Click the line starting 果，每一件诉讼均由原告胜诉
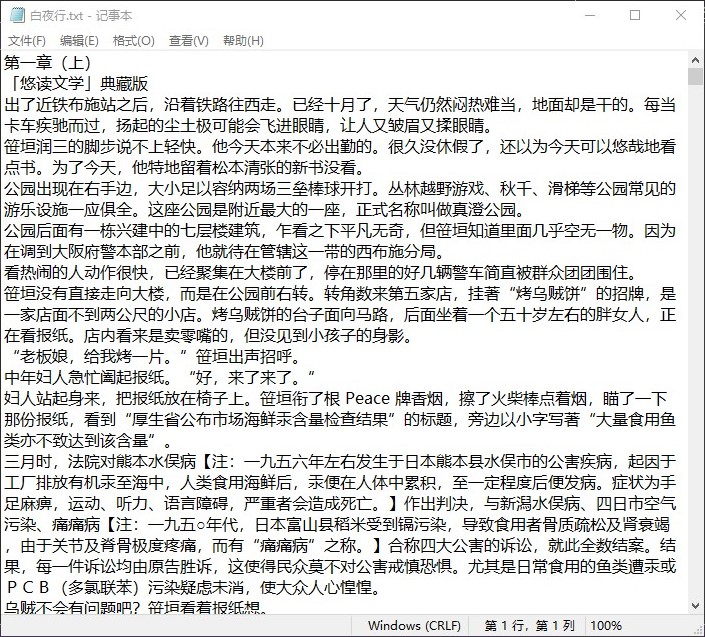The height and width of the screenshot is (637, 705). [x=340, y=566]
